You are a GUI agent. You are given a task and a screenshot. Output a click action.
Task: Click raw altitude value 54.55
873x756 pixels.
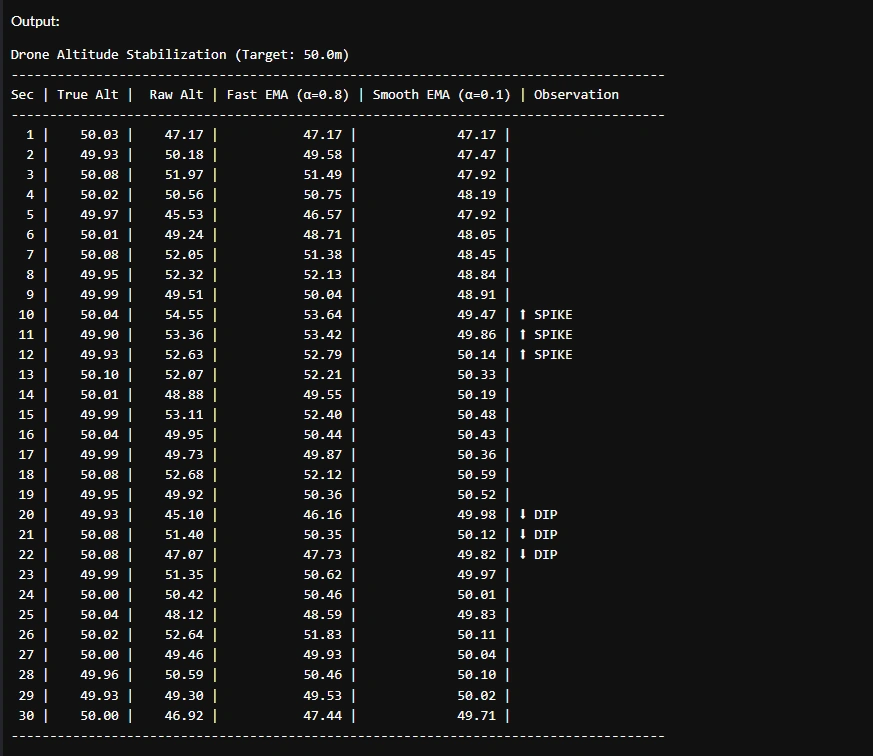tap(184, 315)
